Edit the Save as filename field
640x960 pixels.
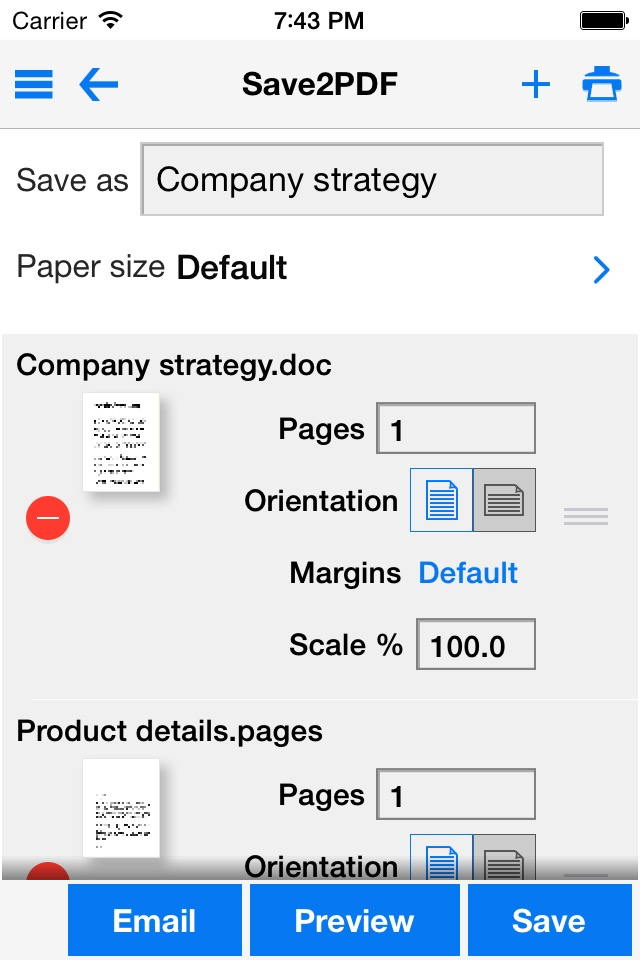point(372,180)
